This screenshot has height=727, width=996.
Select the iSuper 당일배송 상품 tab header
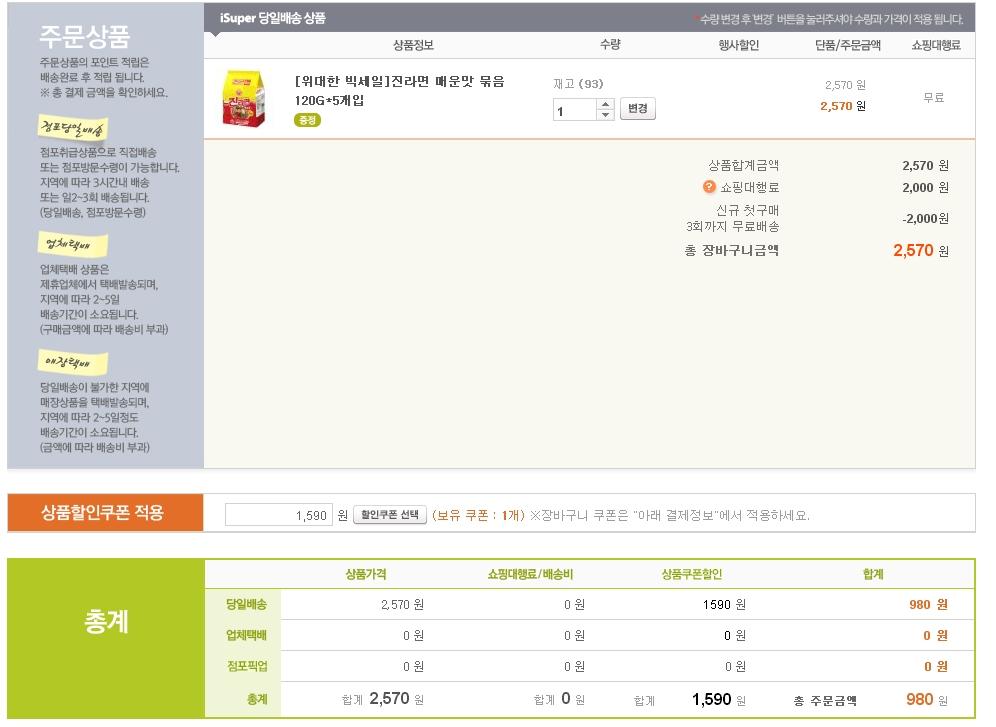click(x=272, y=18)
